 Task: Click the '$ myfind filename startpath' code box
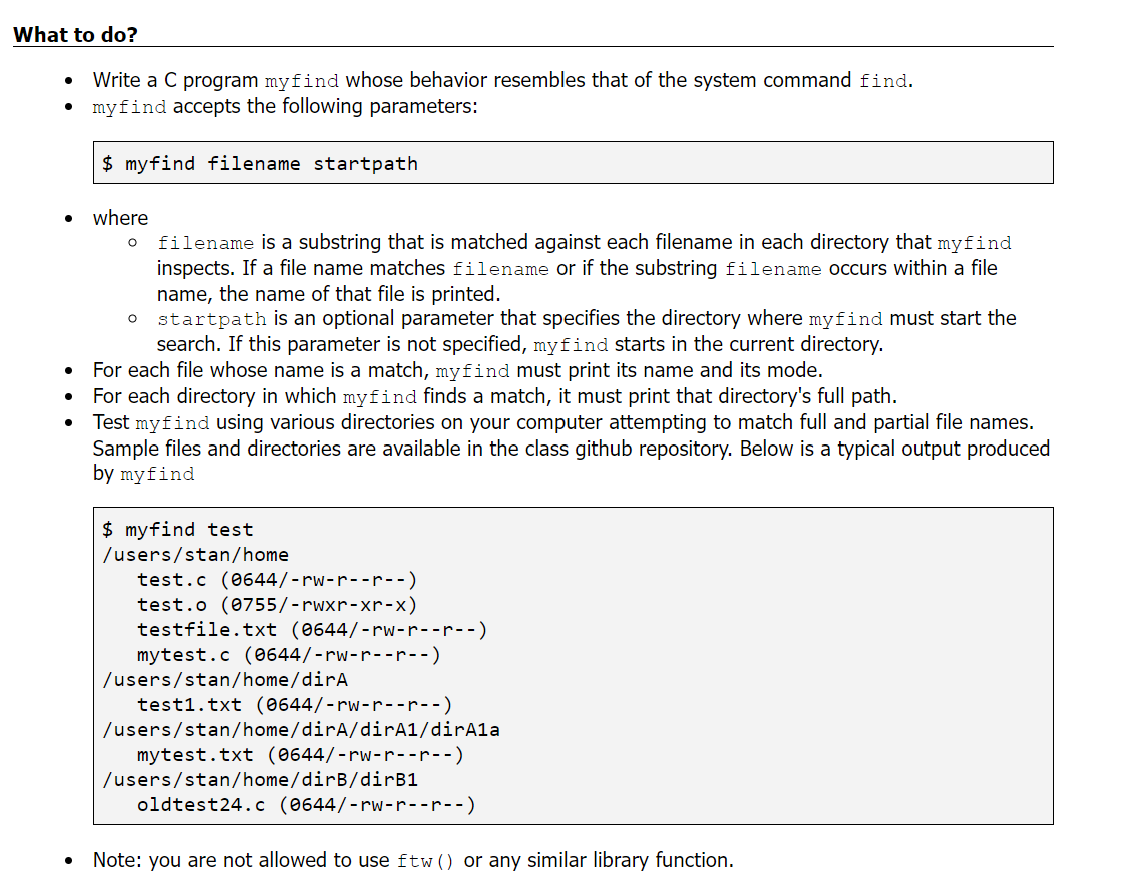[x=573, y=163]
